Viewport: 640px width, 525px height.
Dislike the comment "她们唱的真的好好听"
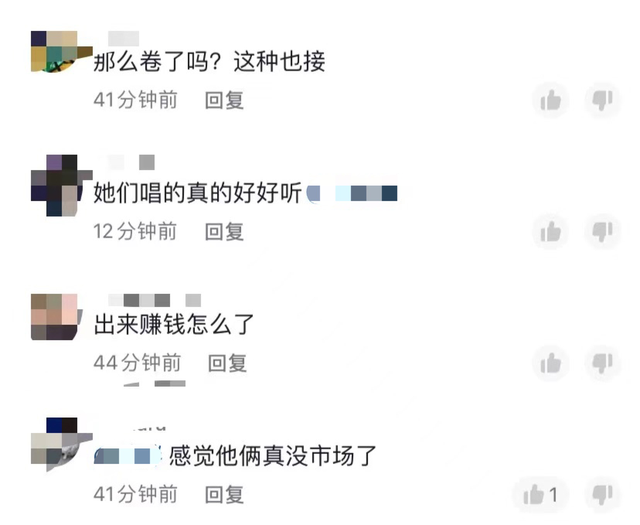(602, 232)
